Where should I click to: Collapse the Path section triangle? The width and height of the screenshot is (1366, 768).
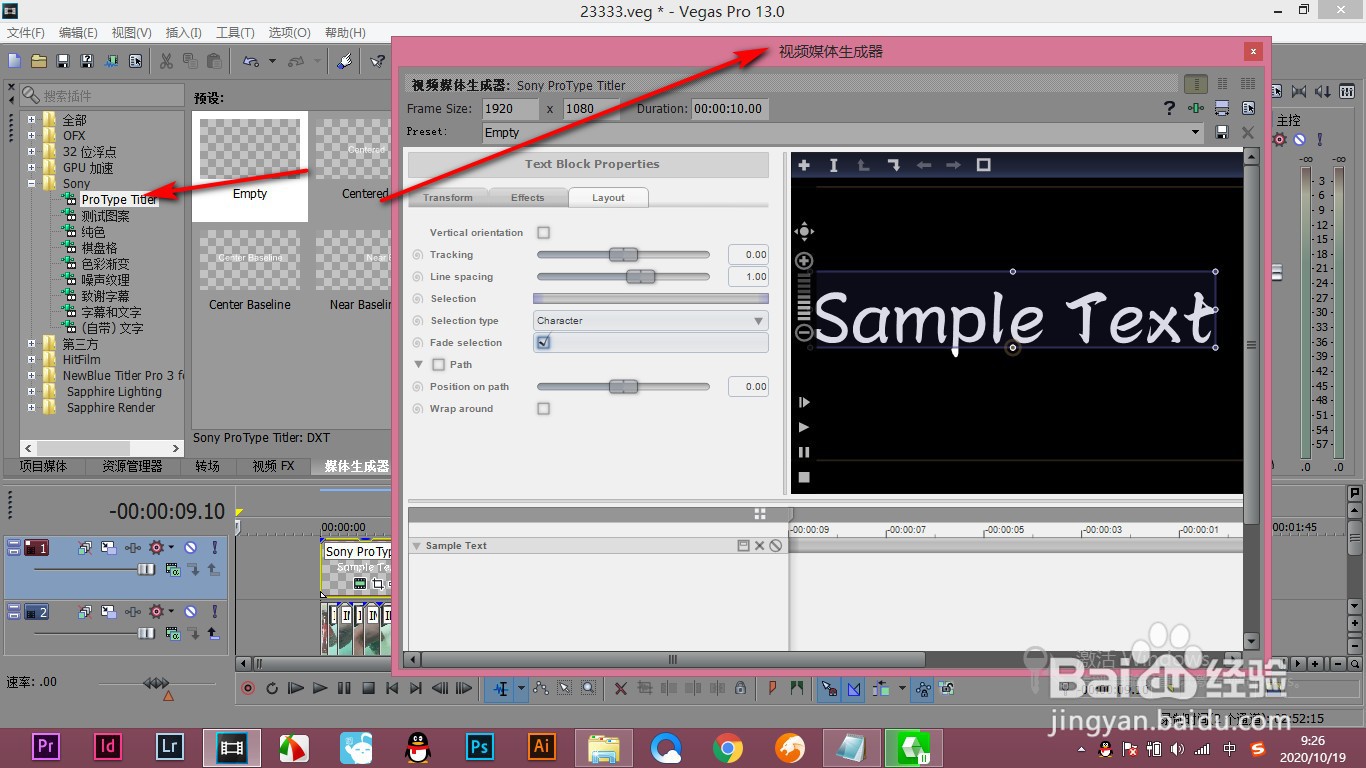(419, 364)
